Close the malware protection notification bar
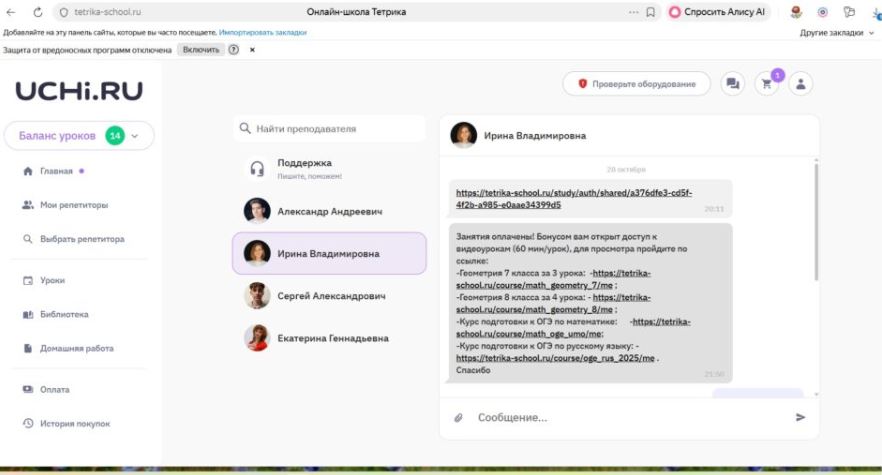The width and height of the screenshot is (882, 475). click(x=252, y=49)
